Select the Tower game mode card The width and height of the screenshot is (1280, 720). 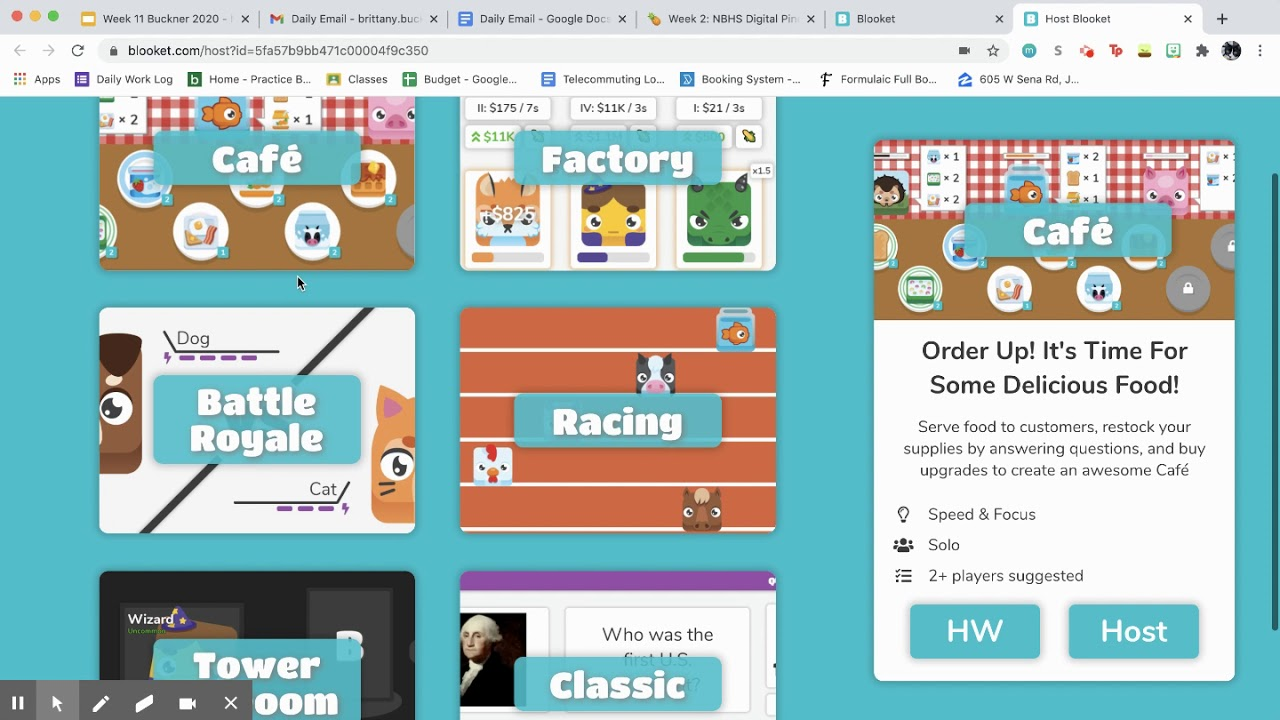(x=257, y=645)
